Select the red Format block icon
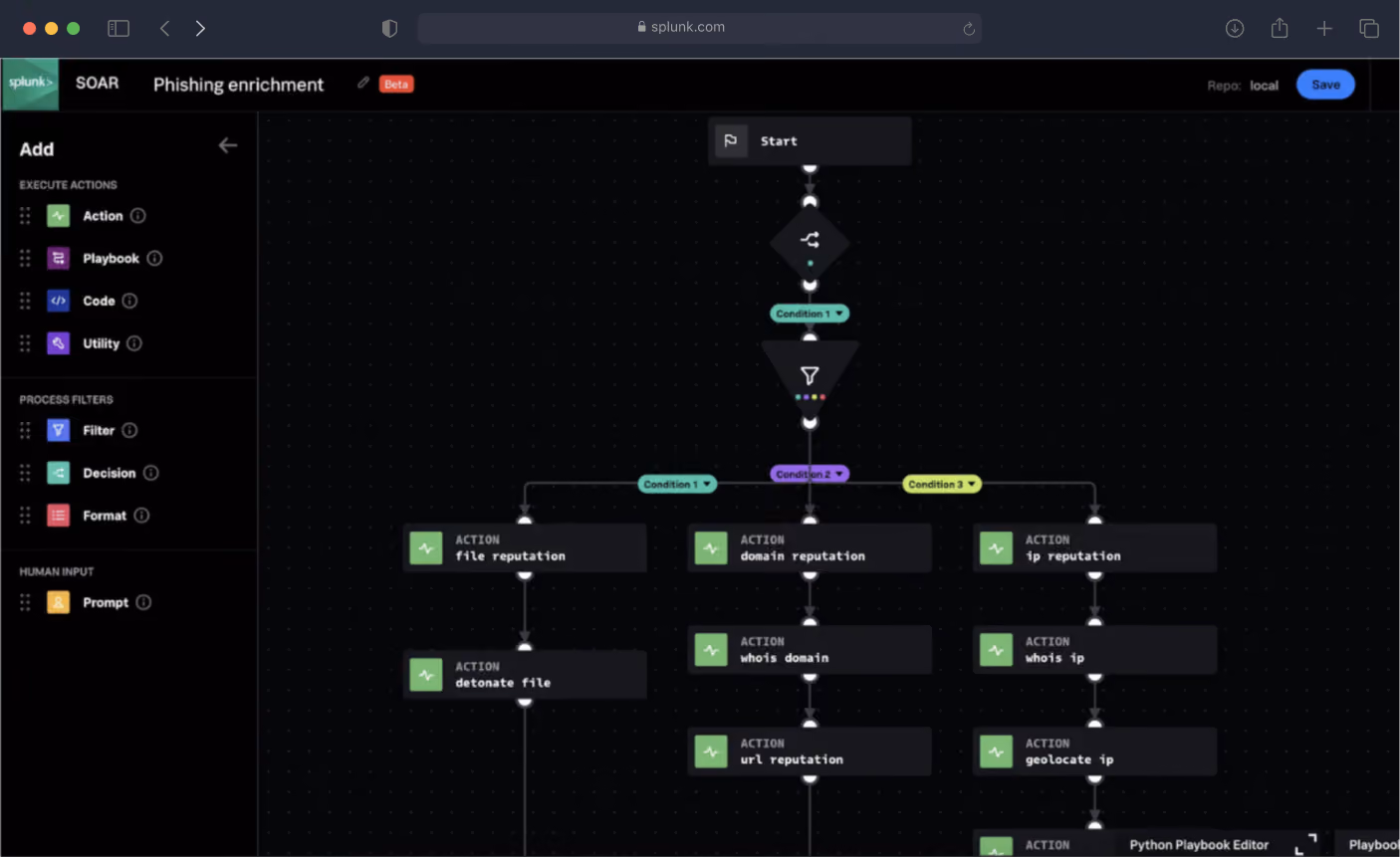 click(x=59, y=516)
